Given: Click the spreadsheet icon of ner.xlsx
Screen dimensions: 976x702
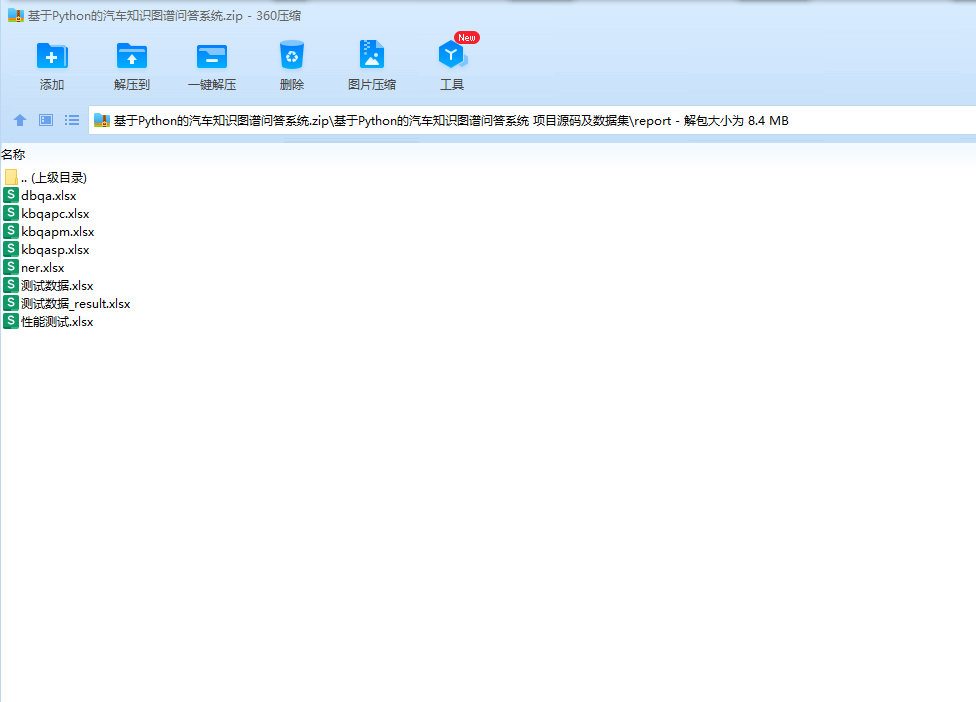Looking at the screenshot, I should pyautogui.click(x=11, y=268).
